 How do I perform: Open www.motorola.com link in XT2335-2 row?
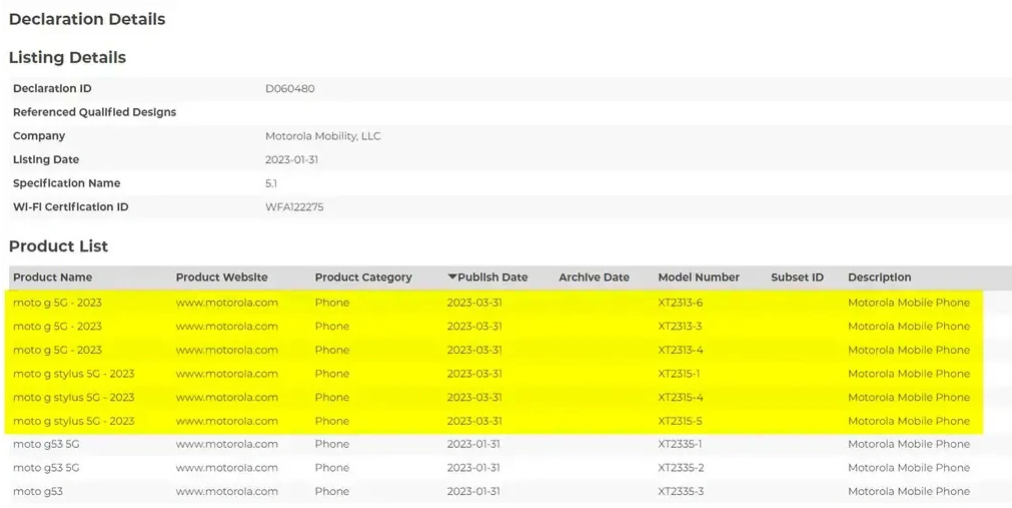(x=227, y=467)
